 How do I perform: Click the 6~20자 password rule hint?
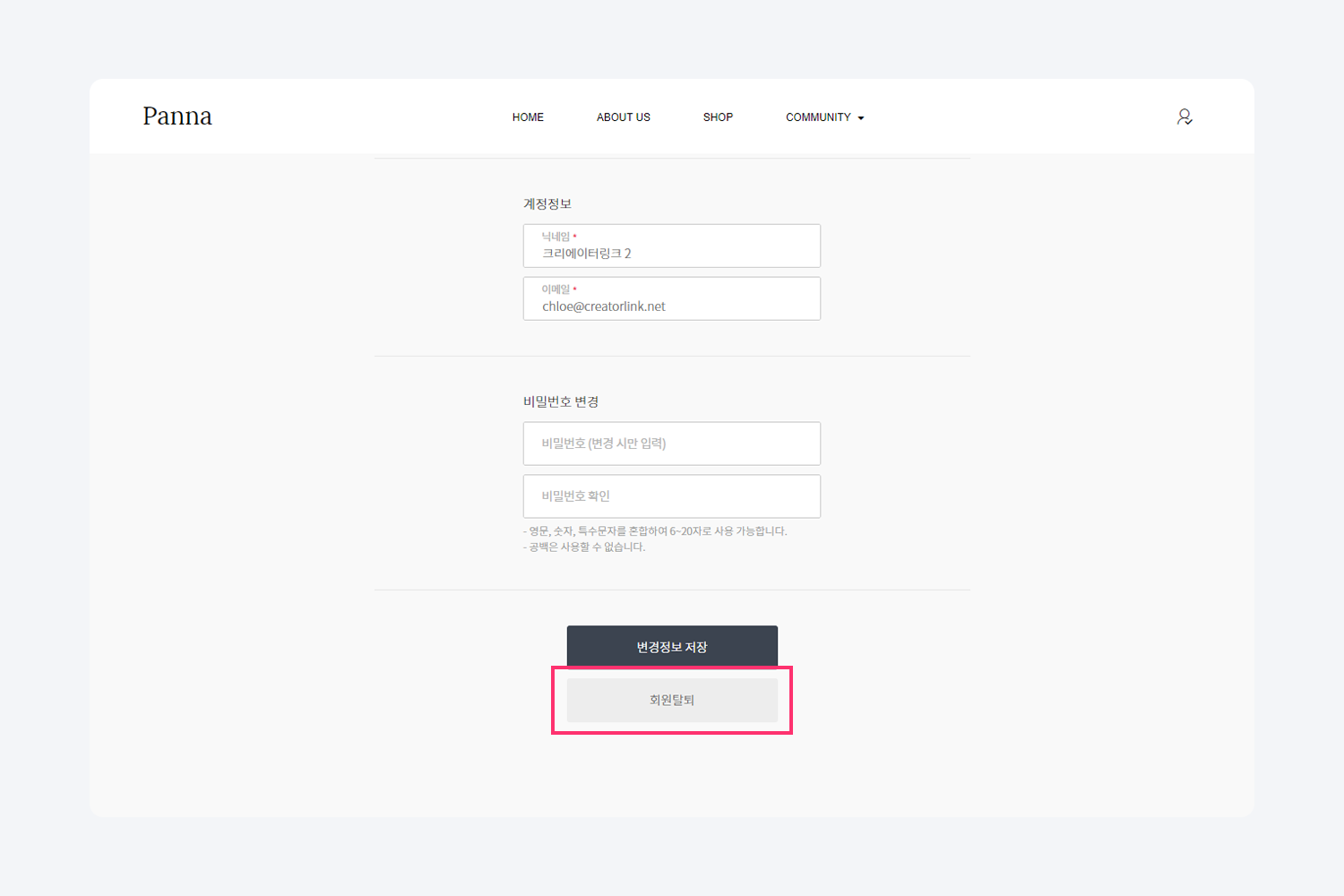coord(655,531)
